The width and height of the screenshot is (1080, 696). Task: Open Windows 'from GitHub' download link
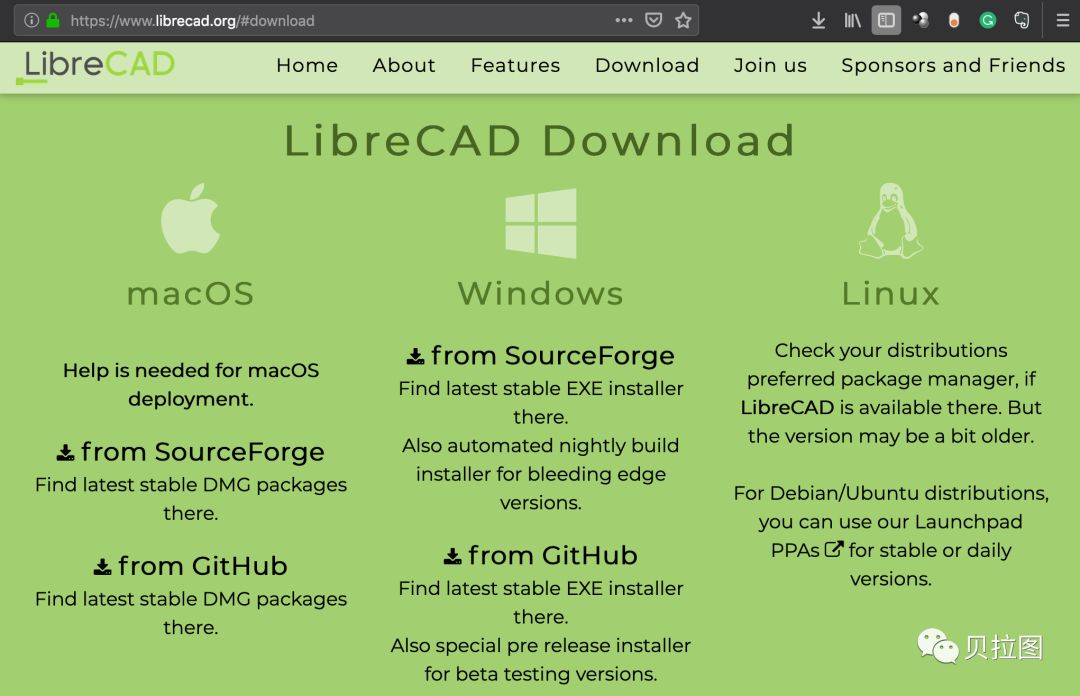pos(541,555)
